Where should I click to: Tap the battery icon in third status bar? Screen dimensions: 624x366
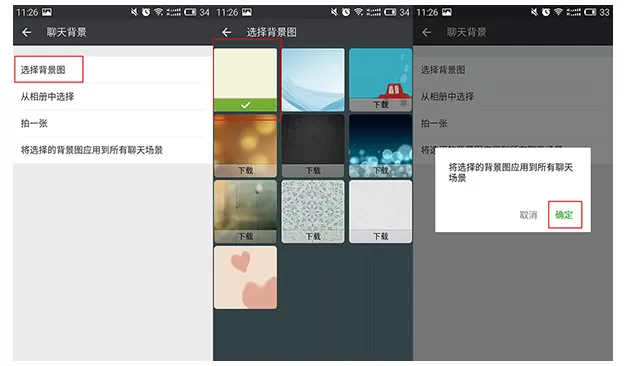[x=590, y=12]
